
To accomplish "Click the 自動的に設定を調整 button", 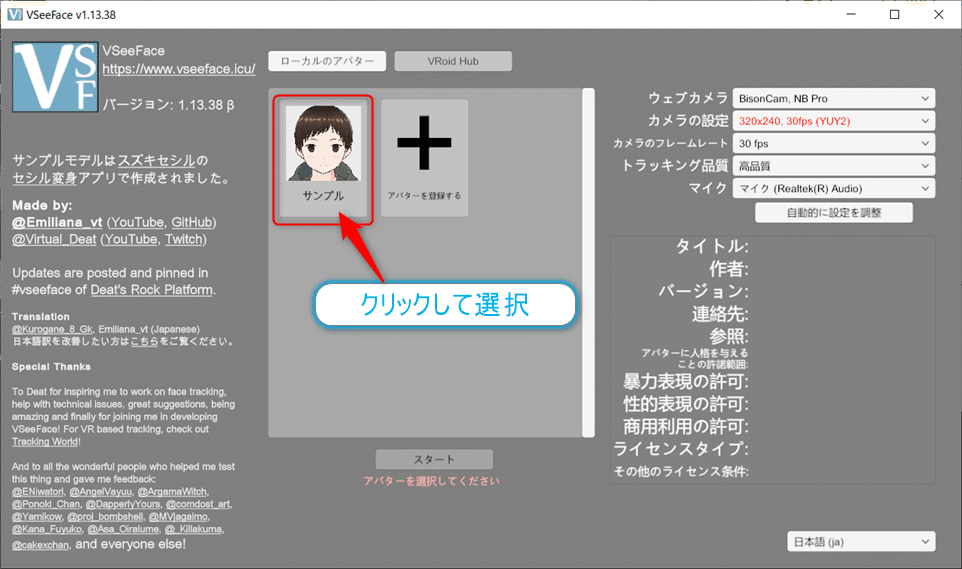I will click(834, 212).
